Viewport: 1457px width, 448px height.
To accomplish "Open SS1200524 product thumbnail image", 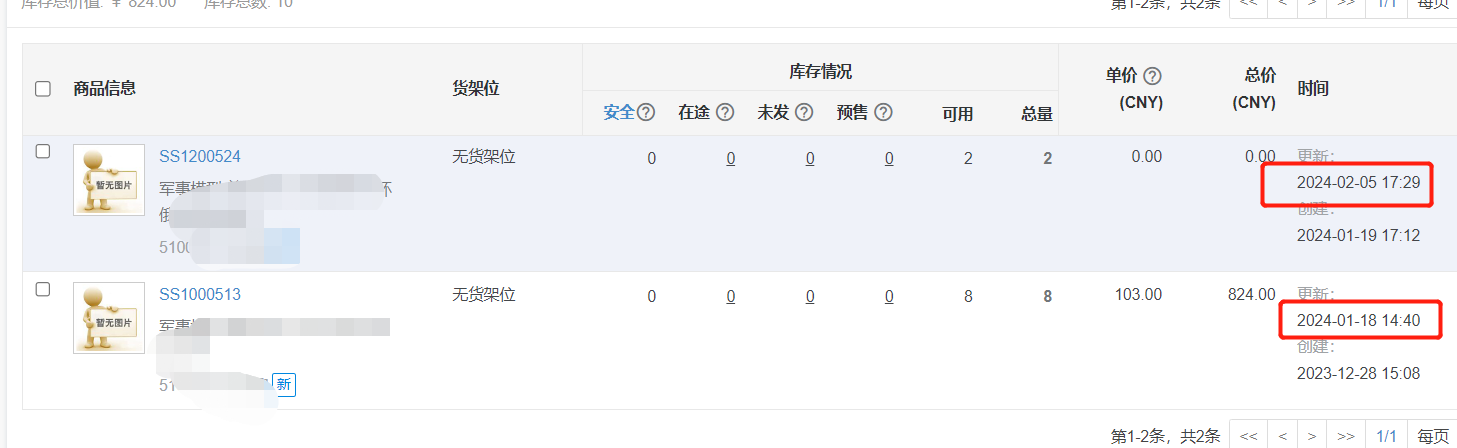I will coord(109,180).
